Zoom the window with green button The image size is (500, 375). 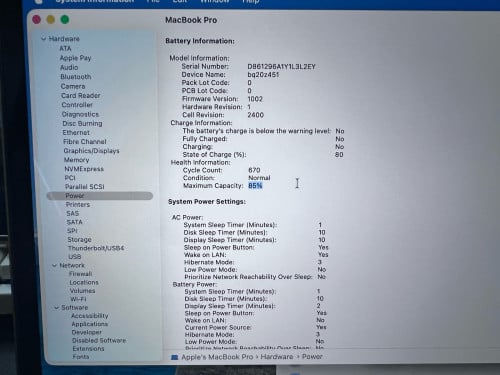(65, 20)
